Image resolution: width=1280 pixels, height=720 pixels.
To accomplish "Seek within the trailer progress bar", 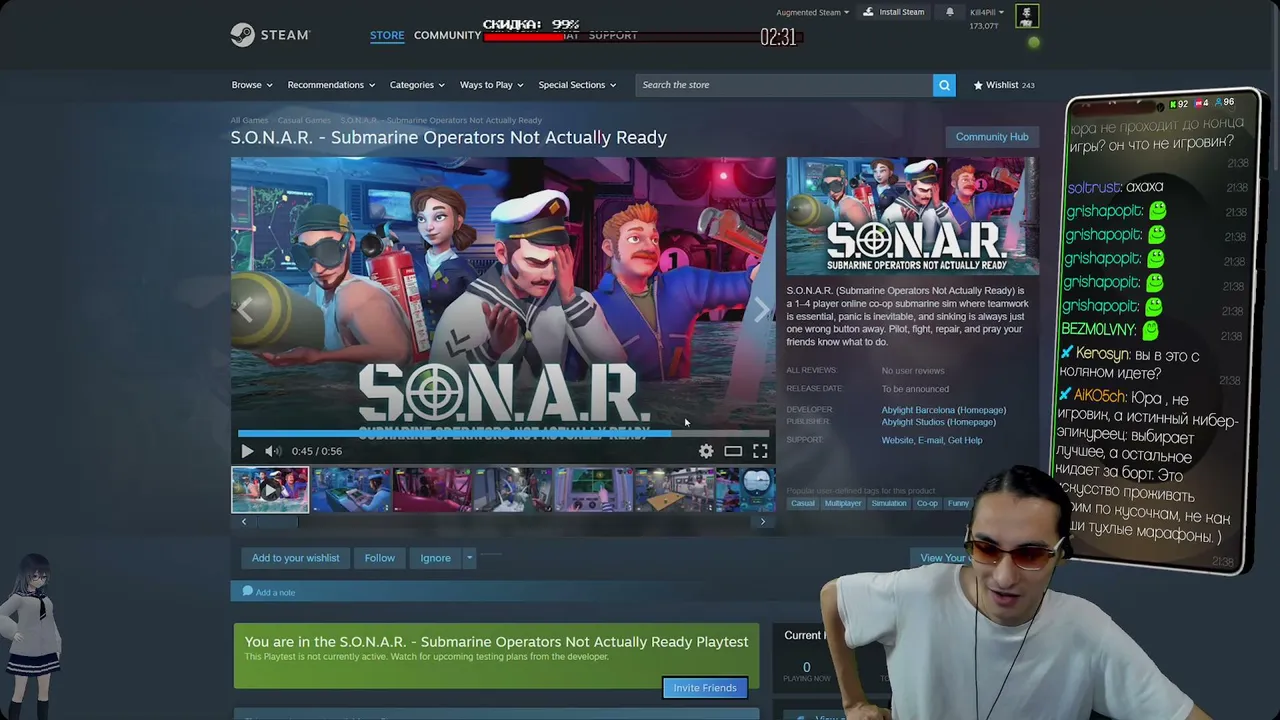I will (503, 433).
